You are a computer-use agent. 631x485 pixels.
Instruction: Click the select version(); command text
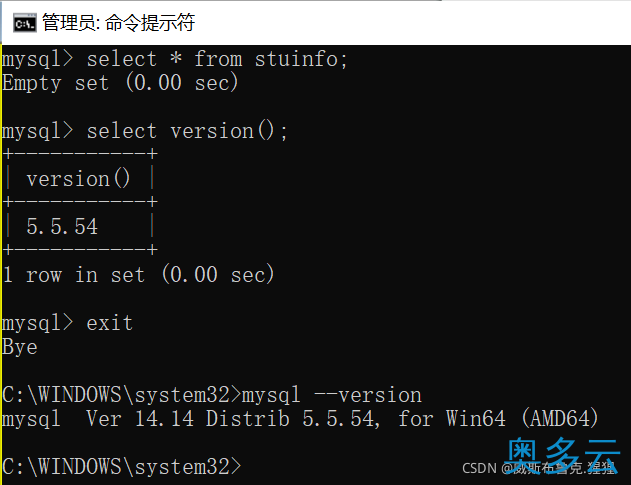pyautogui.click(x=187, y=131)
